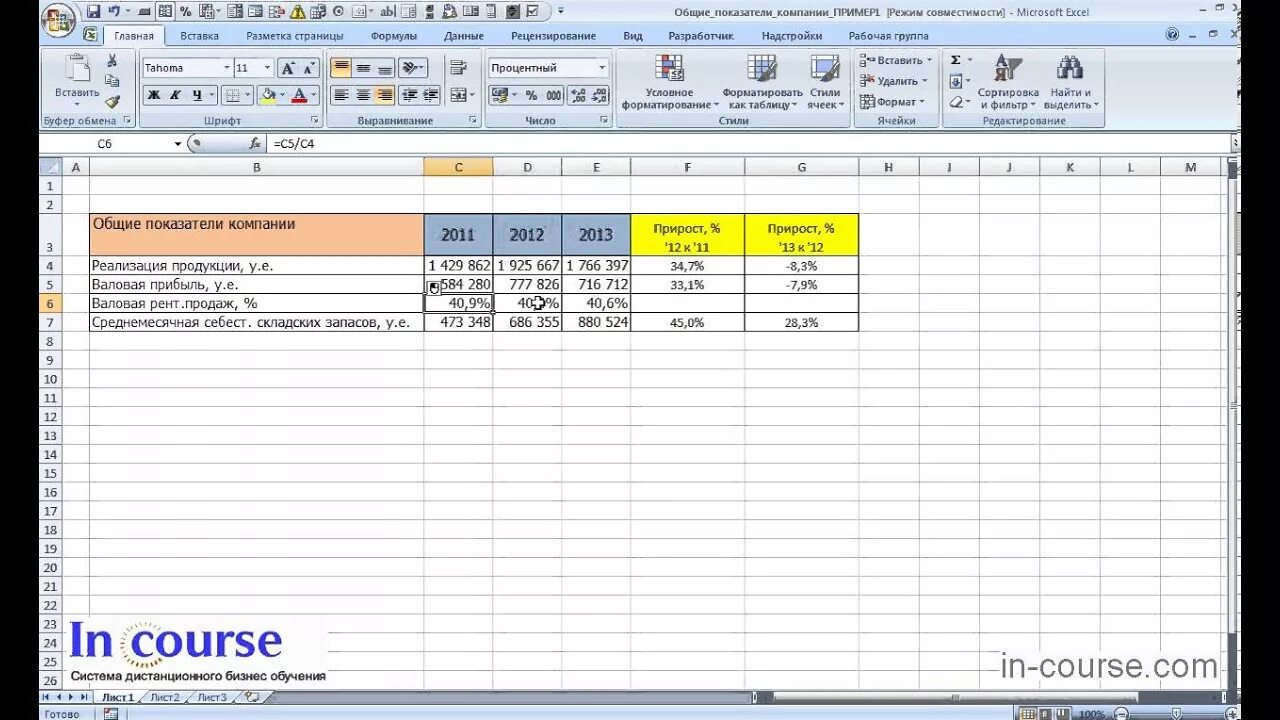The image size is (1280, 720).
Task: Increase indent in the alignment group
Action: [x=431, y=95]
